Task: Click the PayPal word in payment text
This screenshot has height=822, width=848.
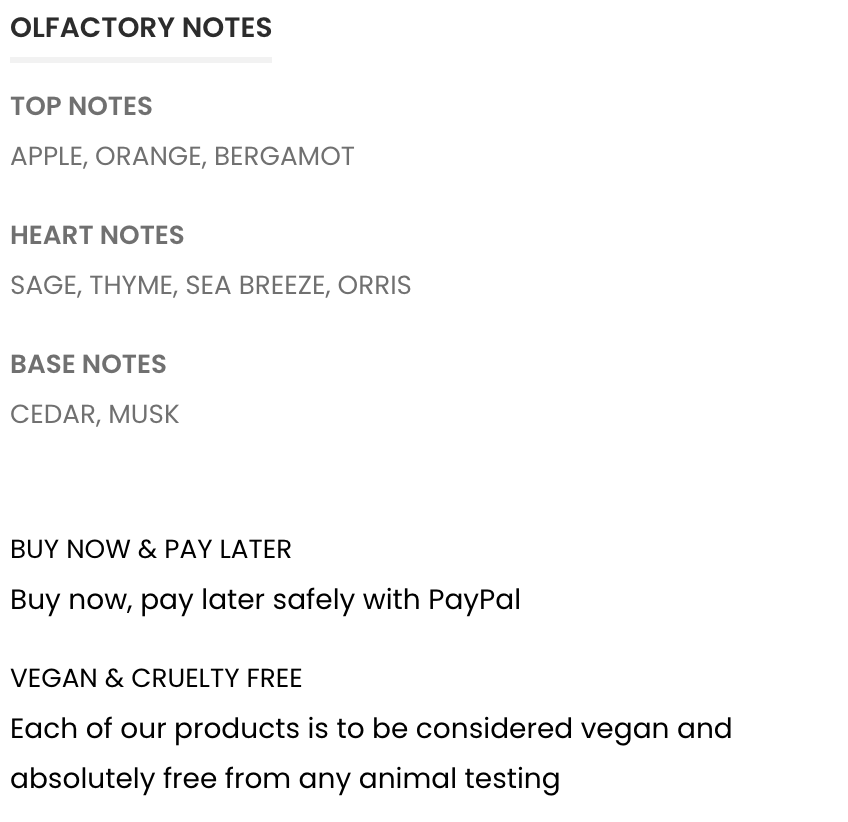Action: (474, 600)
